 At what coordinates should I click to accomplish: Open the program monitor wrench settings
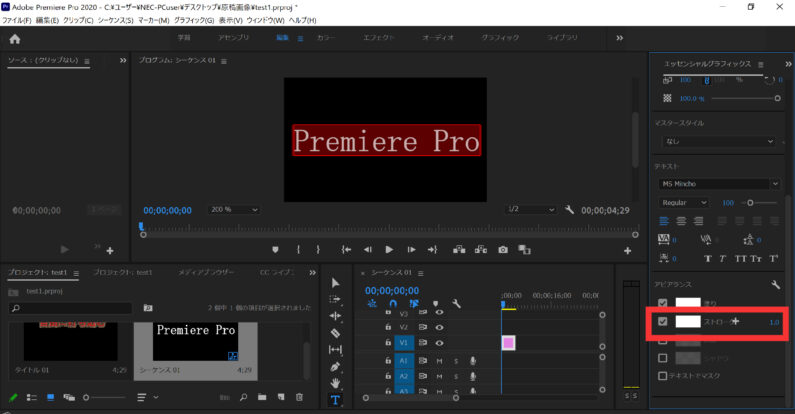tap(569, 210)
